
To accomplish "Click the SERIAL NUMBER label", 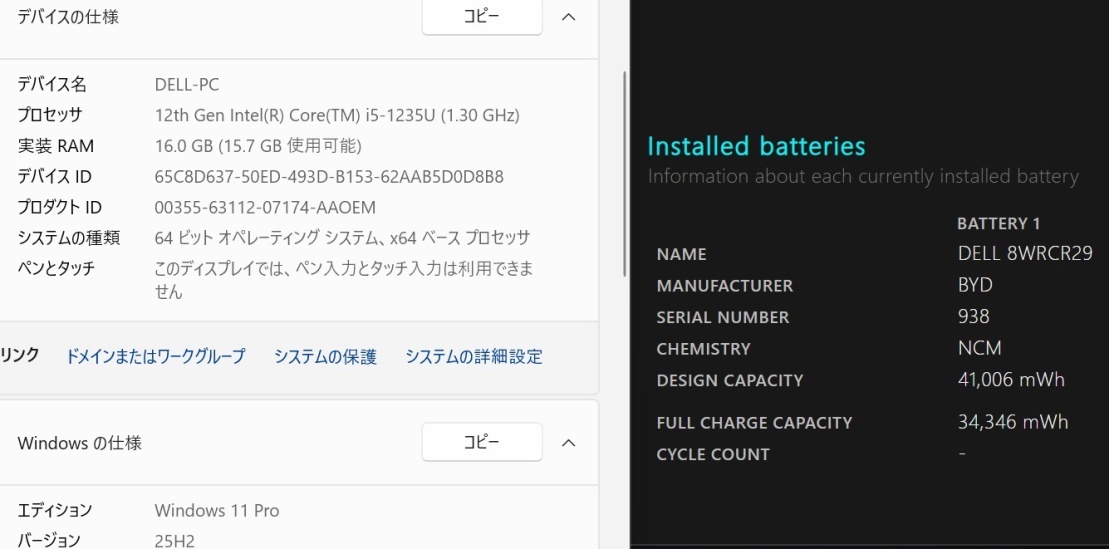I will click(723, 318).
